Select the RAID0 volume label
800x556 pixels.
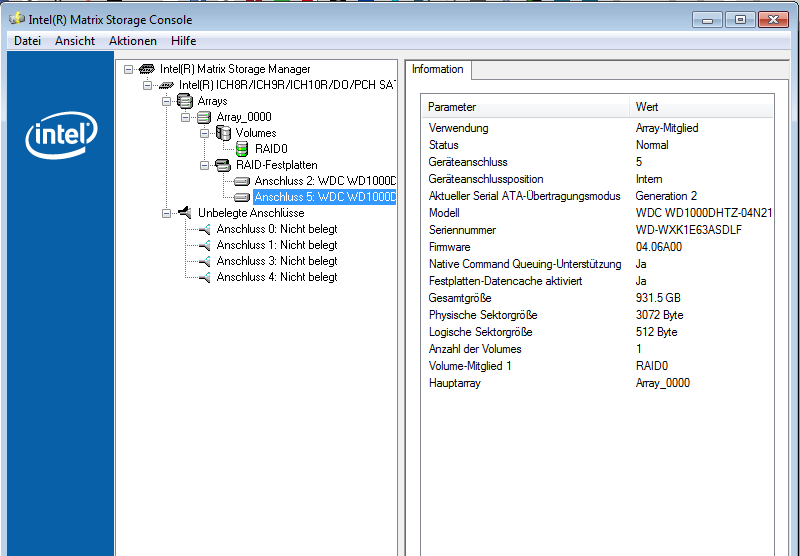[x=271, y=149]
